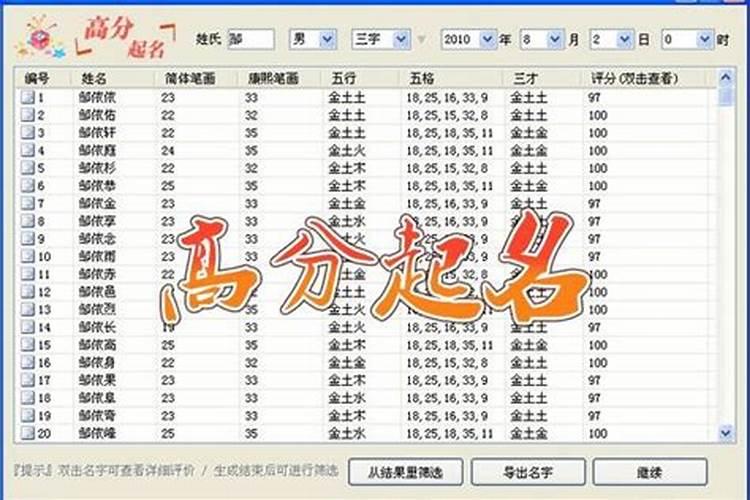Click the row 14 document icon
The height and width of the screenshot is (500, 750).
coord(28,327)
